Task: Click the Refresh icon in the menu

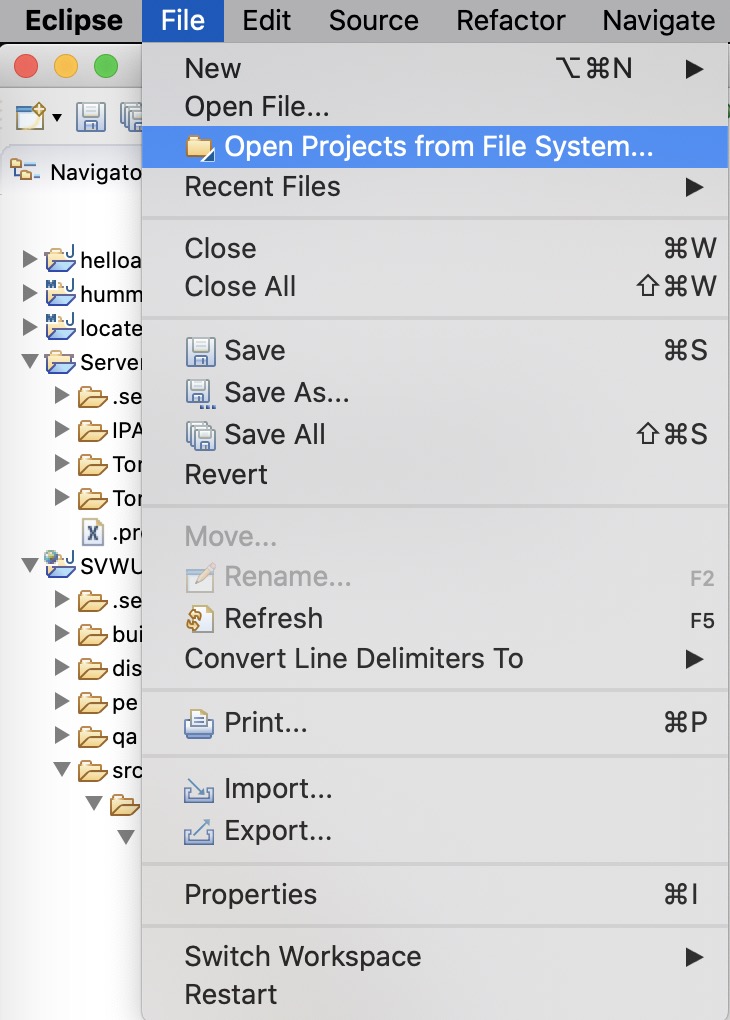Action: pos(200,619)
